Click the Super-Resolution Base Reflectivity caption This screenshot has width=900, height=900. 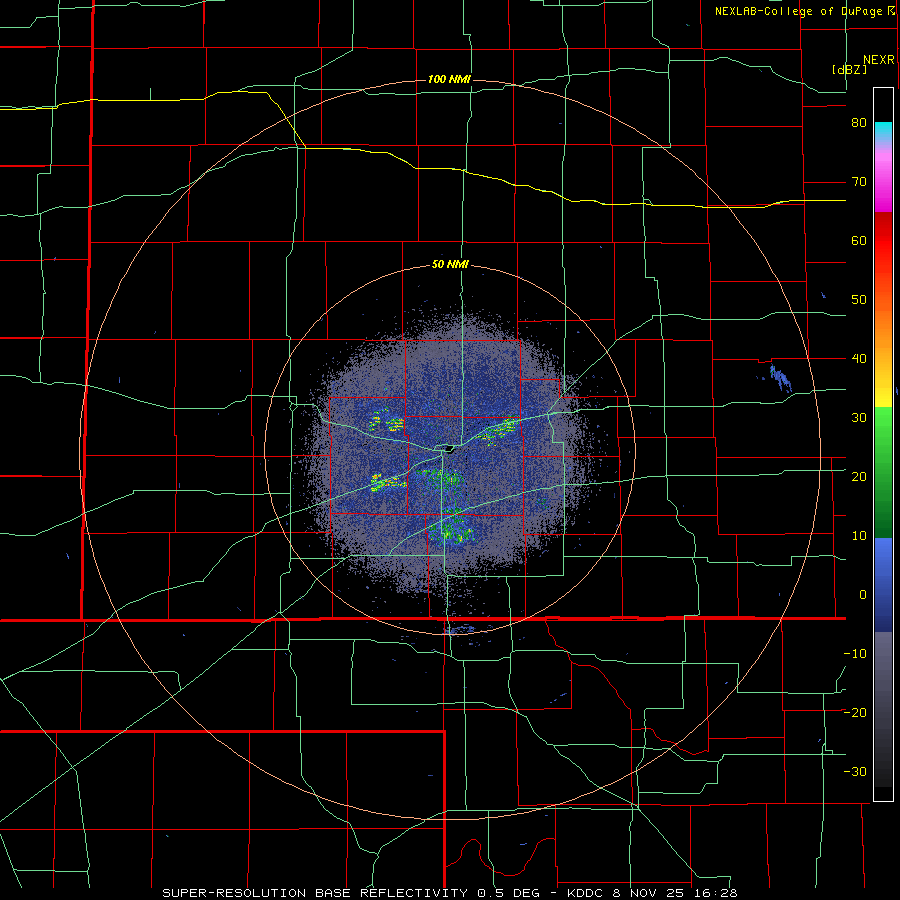[x=449, y=893]
